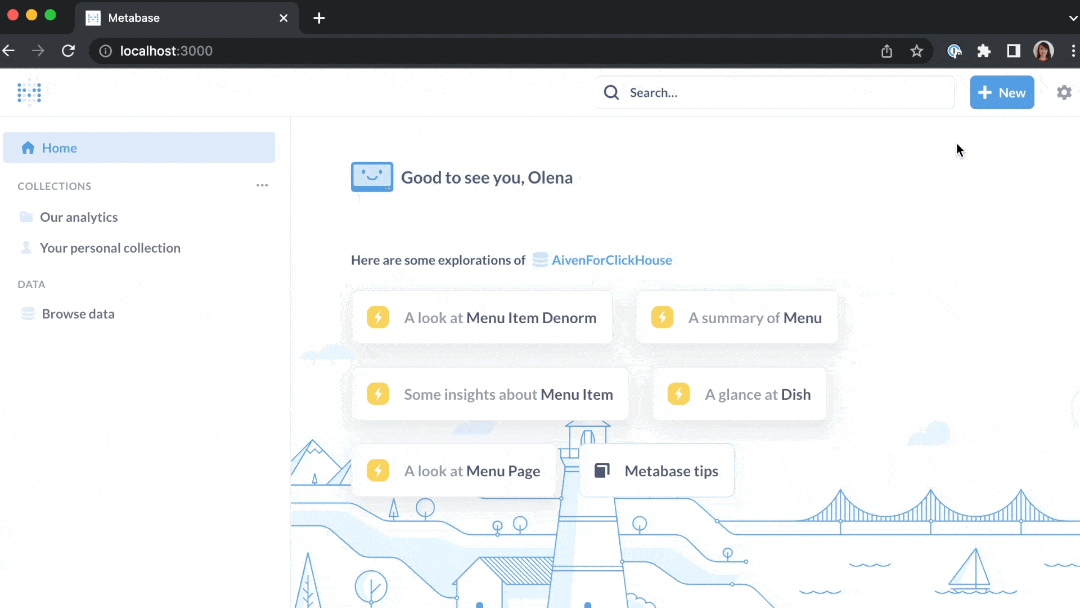Open AivenForClickHouse database link
Image resolution: width=1080 pixels, height=608 pixels.
click(612, 260)
